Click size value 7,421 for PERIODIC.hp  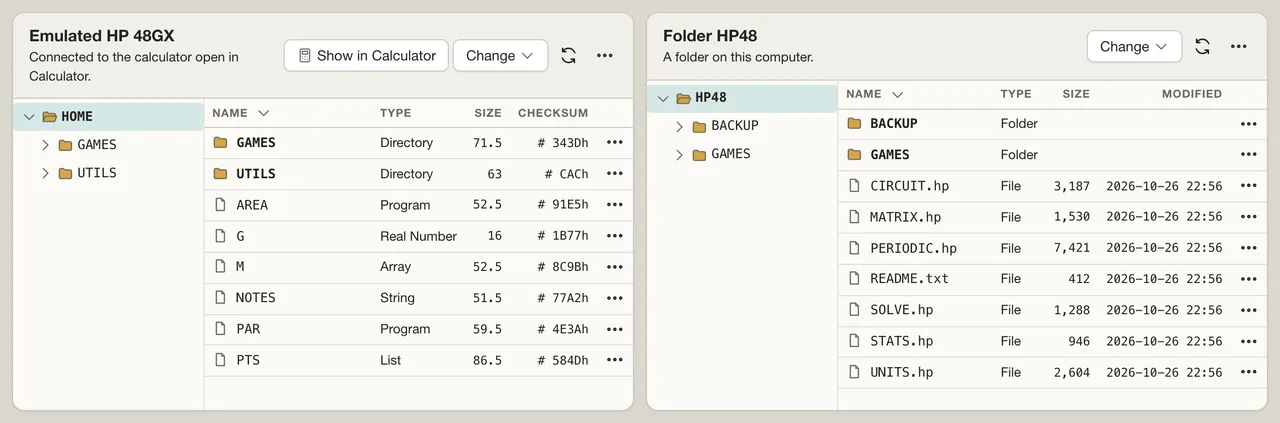point(1072,248)
